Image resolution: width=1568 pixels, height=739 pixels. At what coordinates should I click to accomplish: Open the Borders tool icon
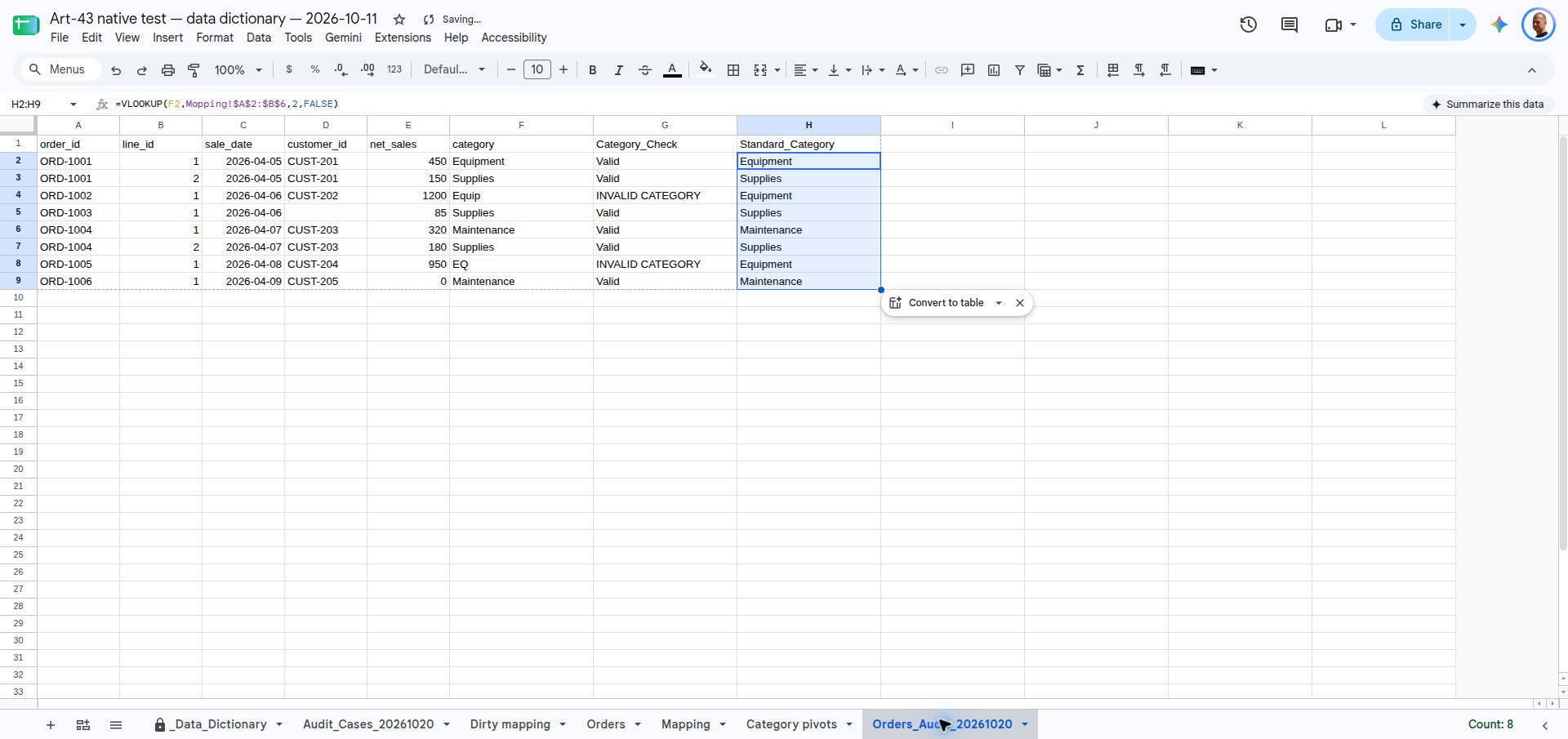click(733, 70)
